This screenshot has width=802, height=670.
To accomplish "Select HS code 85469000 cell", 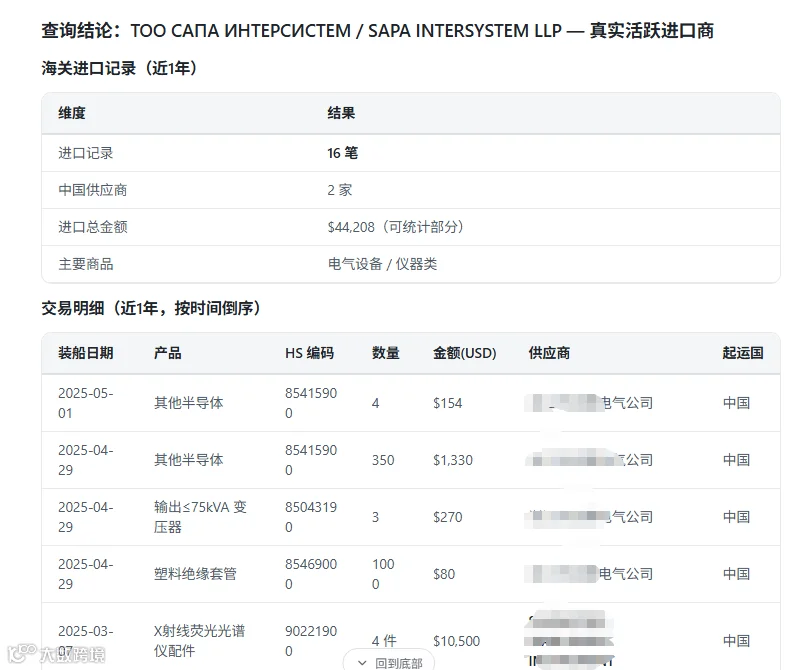I will 311,574.
